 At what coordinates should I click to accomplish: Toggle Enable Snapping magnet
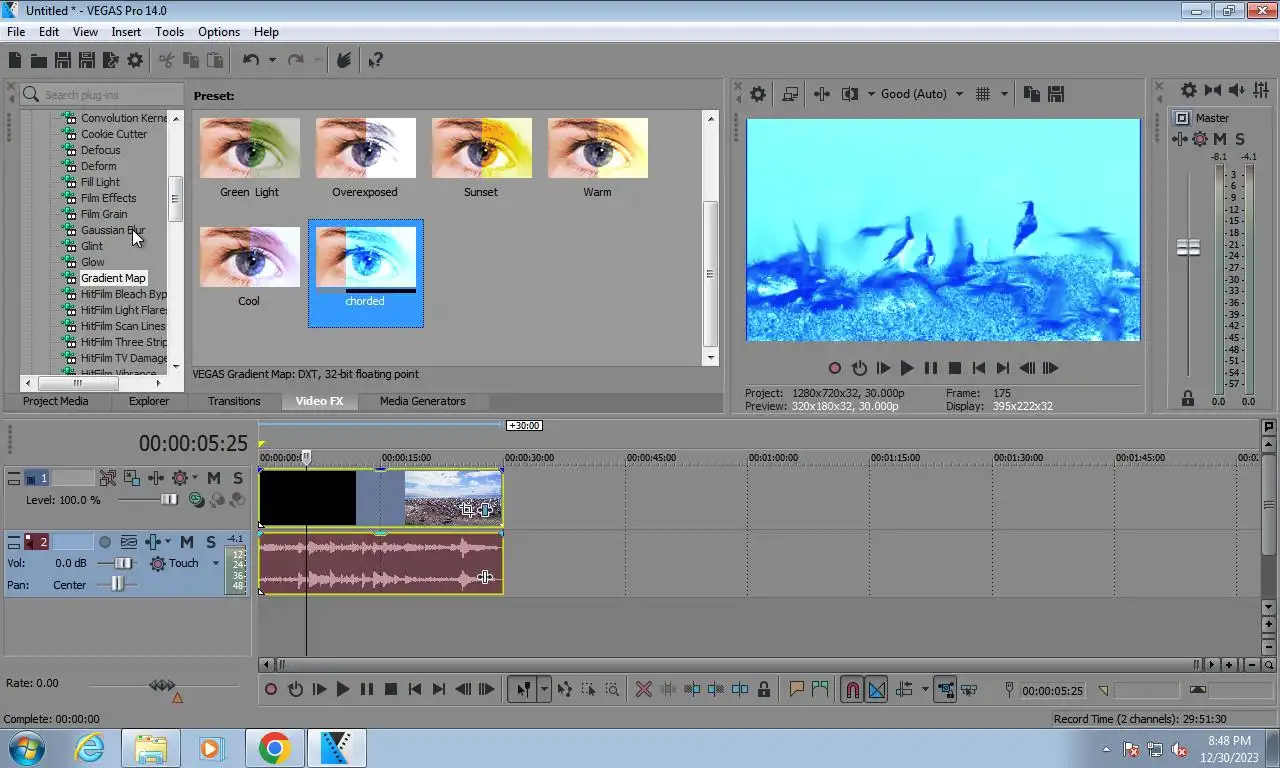(x=852, y=689)
